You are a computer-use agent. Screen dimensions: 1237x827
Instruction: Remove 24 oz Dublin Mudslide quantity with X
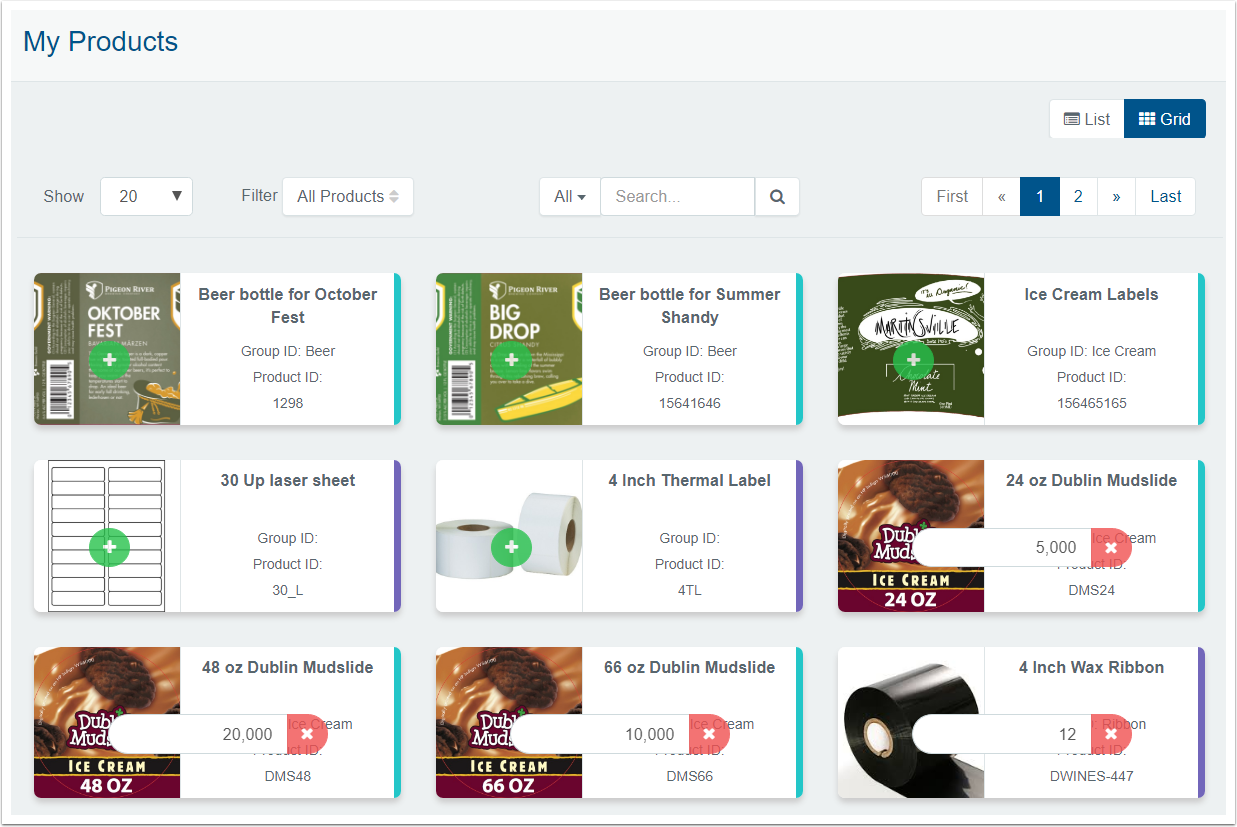1110,548
